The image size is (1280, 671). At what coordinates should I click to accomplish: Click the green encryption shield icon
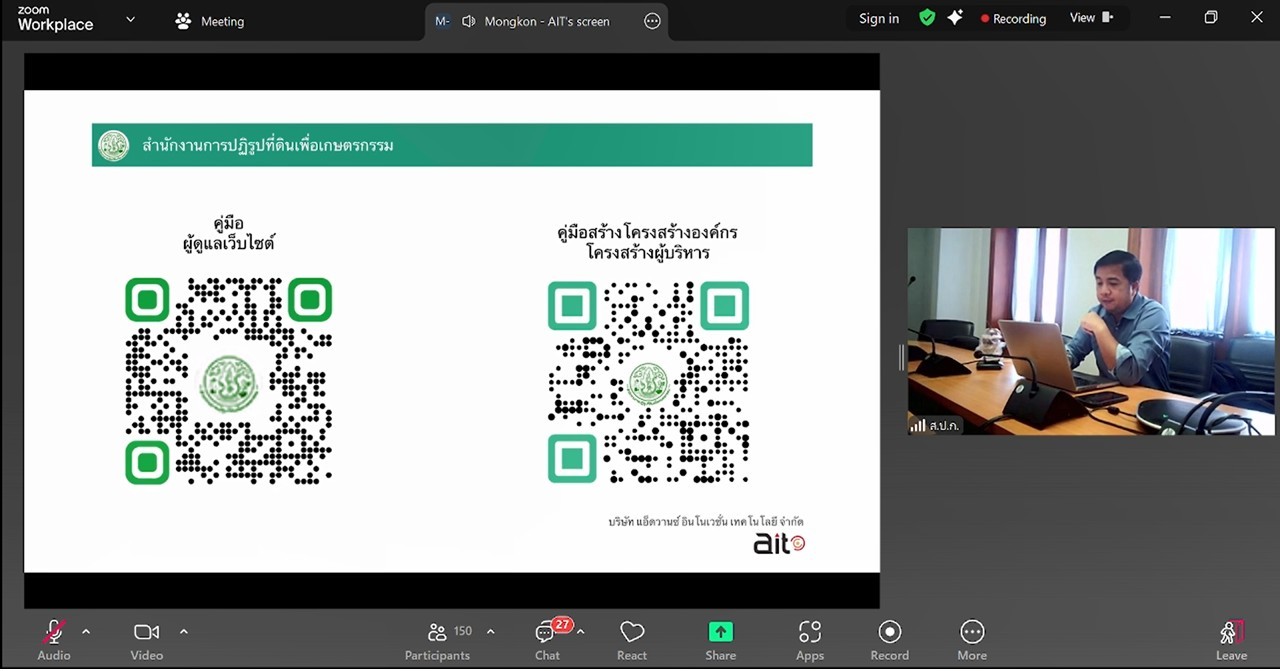(927, 18)
